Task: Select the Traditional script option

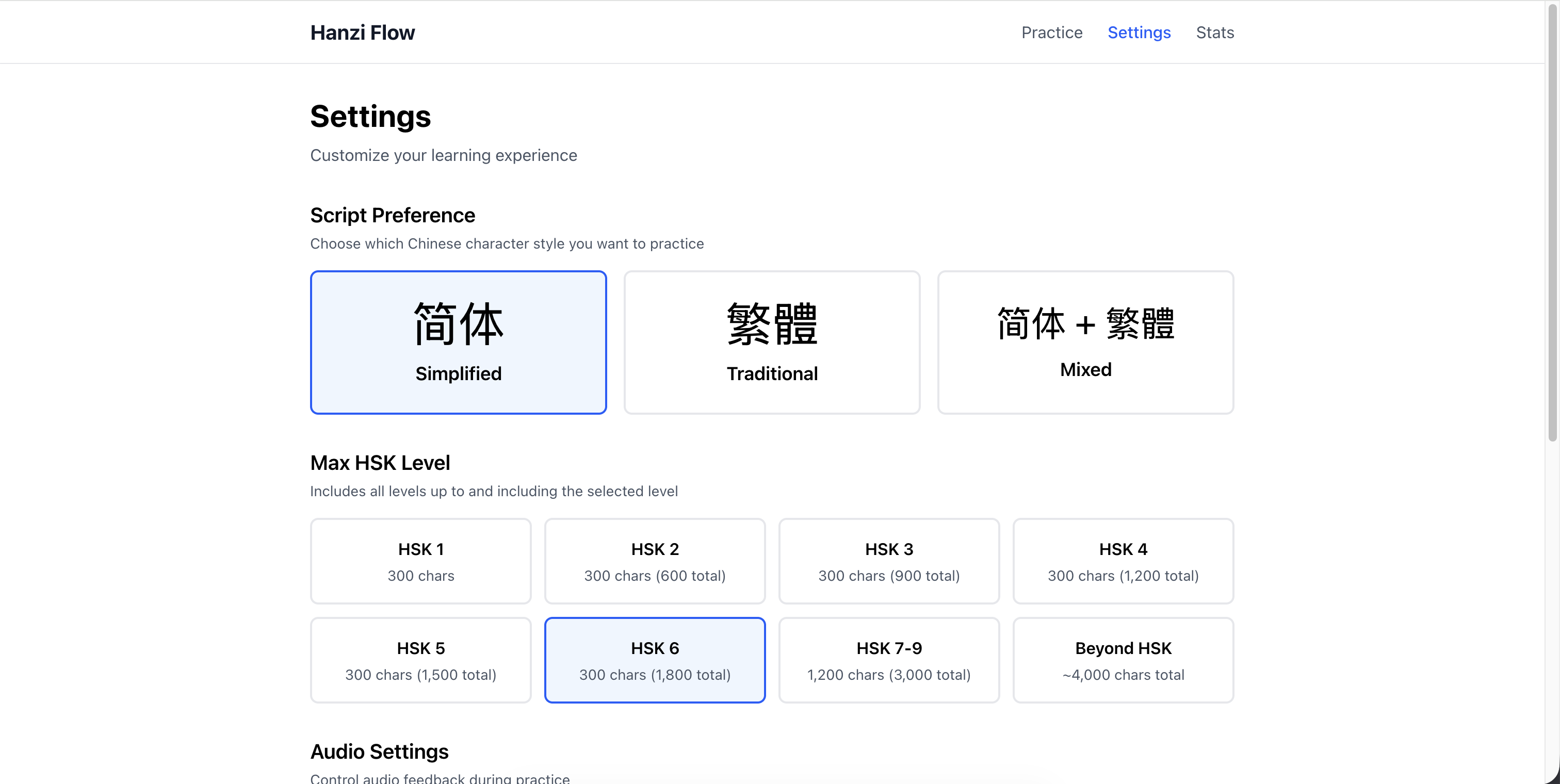Action: click(x=772, y=342)
